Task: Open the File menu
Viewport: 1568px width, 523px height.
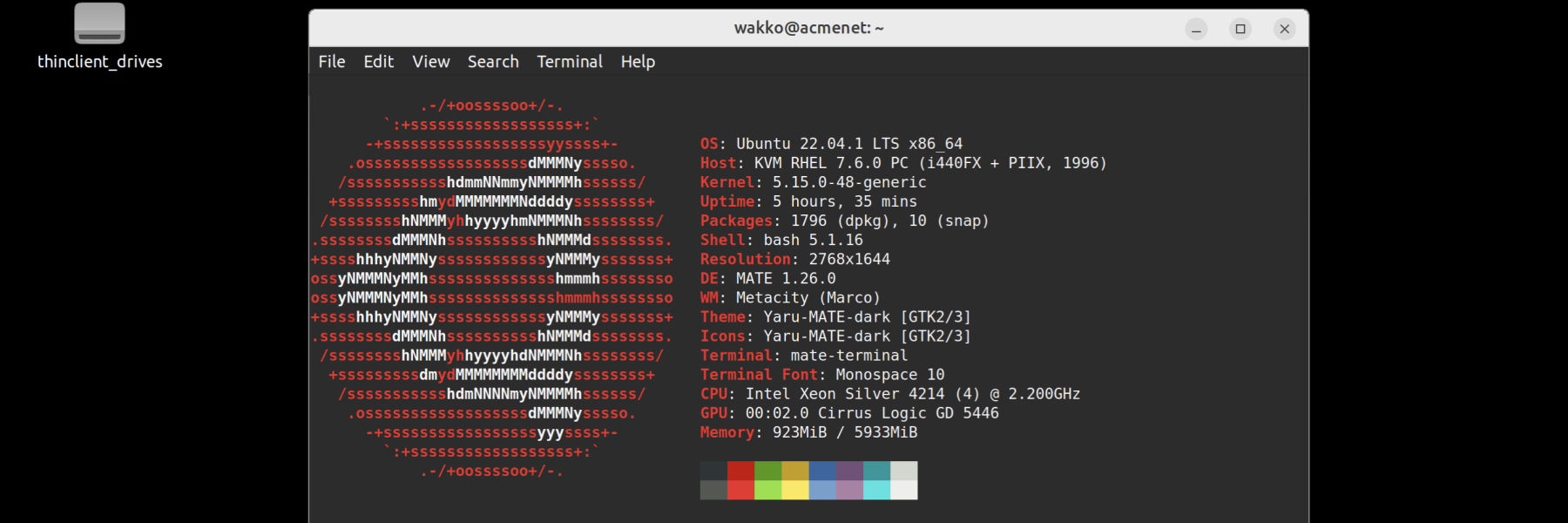Action: 332,62
